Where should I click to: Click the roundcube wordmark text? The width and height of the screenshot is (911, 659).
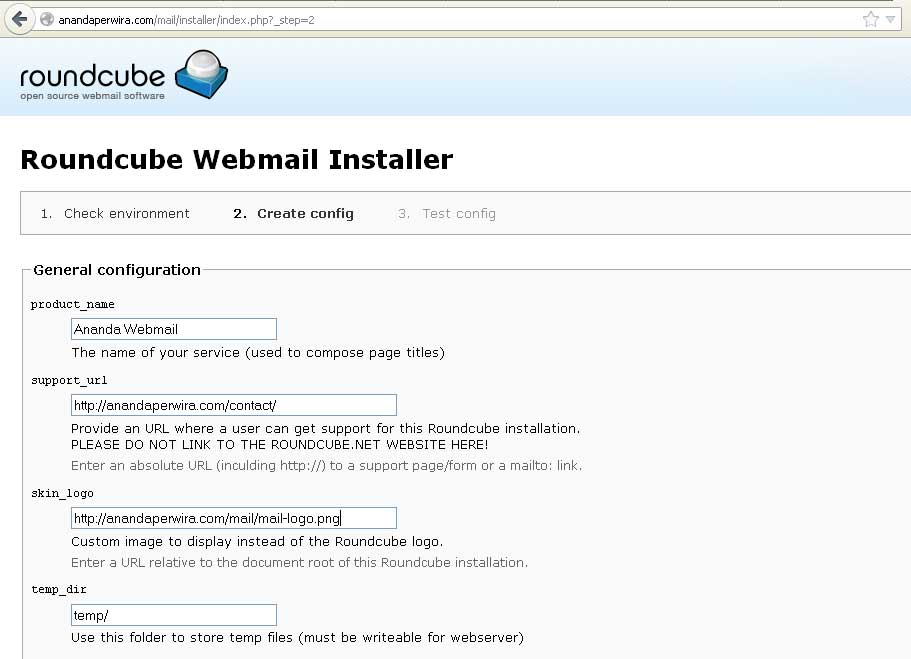click(x=92, y=76)
